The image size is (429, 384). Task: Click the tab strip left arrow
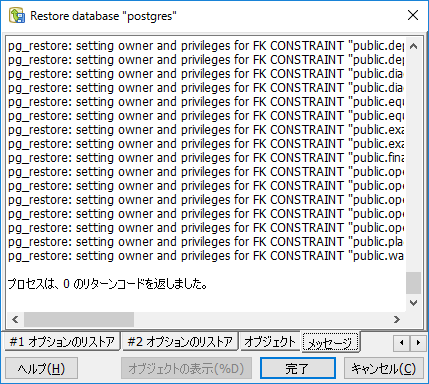(x=402, y=343)
